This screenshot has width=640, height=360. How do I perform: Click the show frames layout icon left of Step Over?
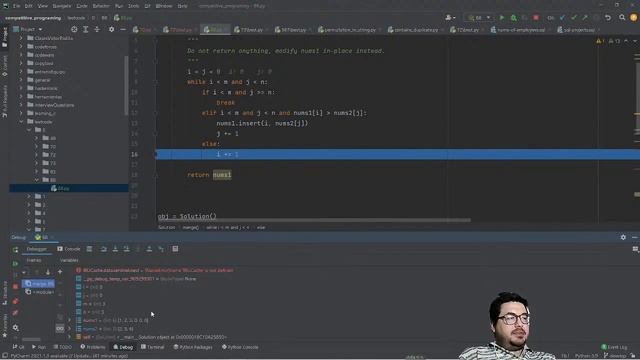click(x=89, y=249)
